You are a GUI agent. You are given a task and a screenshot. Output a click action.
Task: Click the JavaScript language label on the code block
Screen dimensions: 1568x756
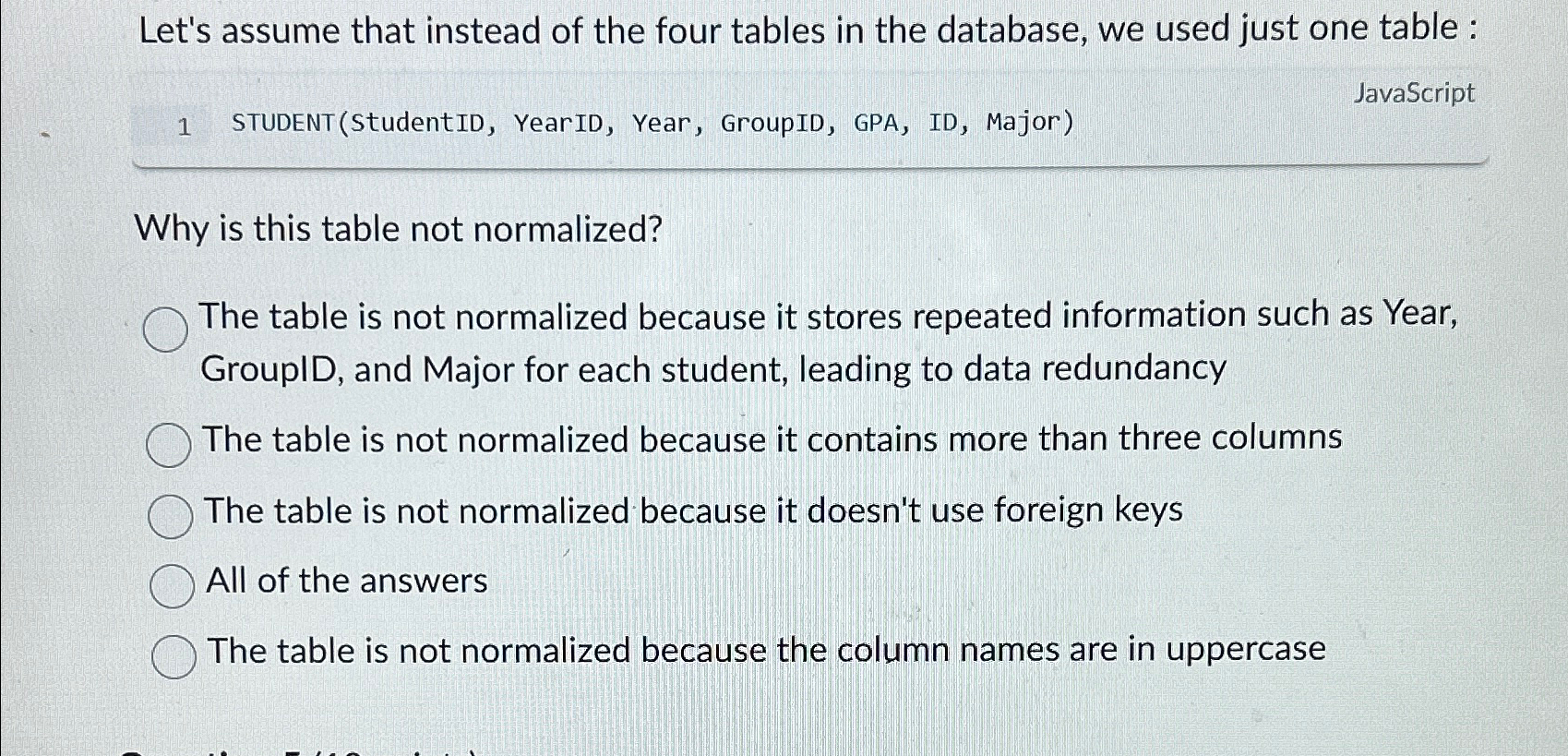(1414, 93)
